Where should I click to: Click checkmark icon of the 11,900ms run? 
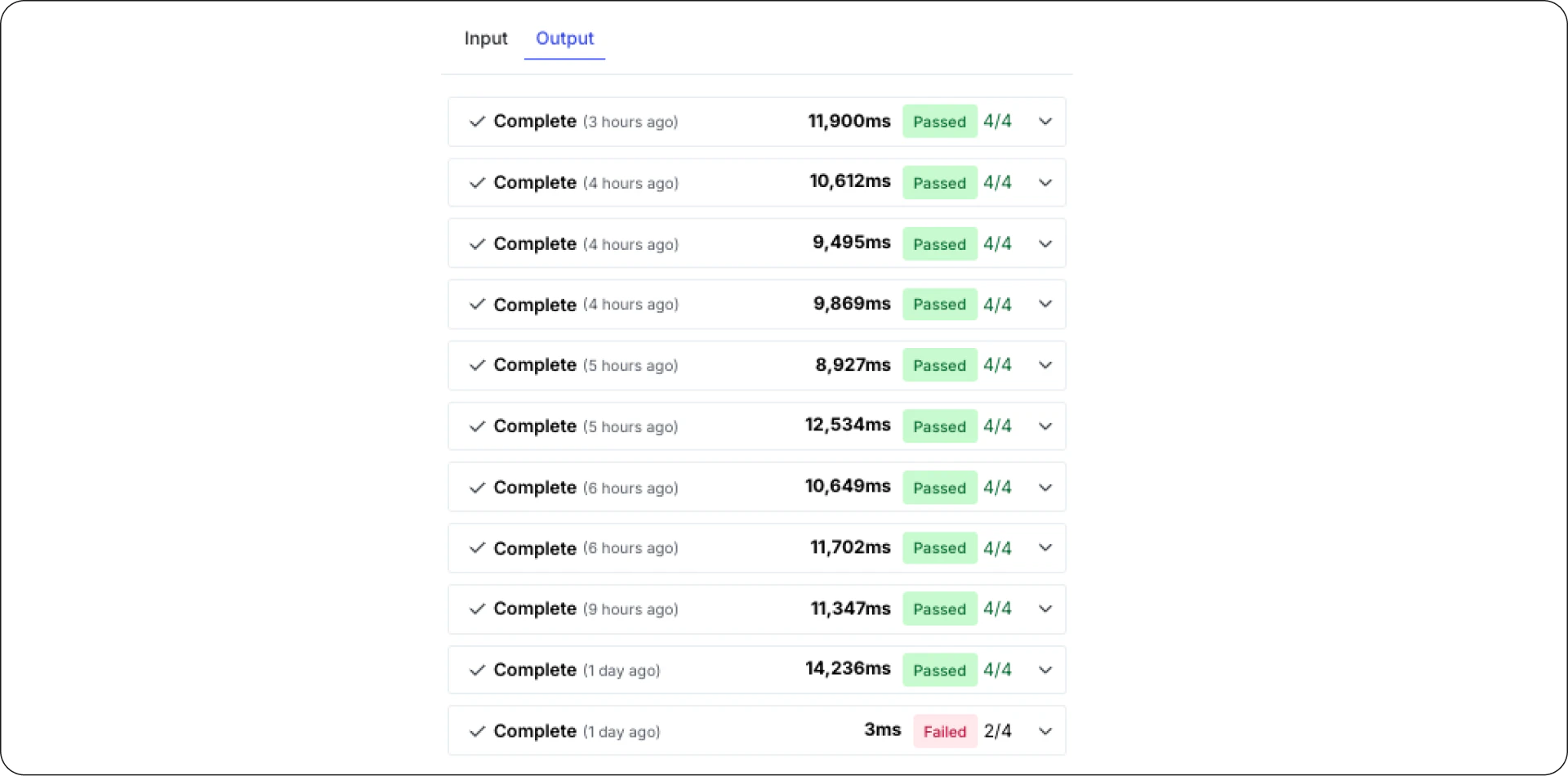477,122
